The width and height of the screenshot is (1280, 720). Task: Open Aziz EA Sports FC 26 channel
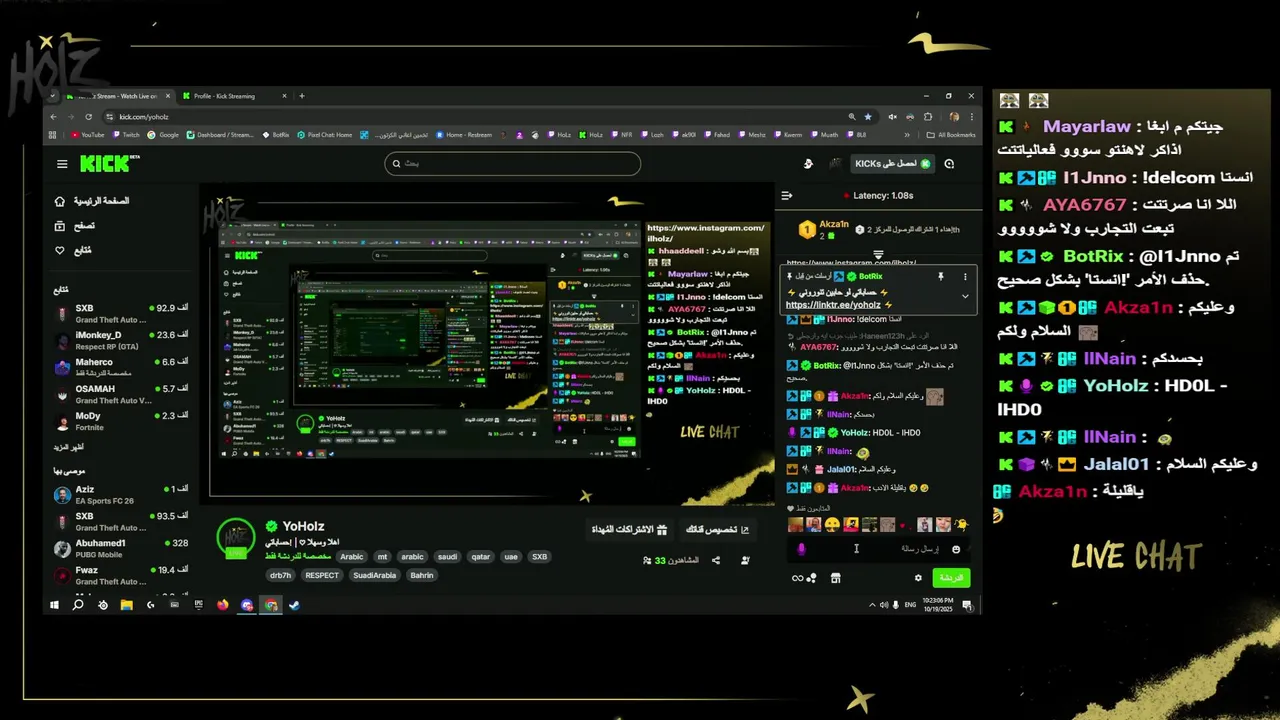121,495
